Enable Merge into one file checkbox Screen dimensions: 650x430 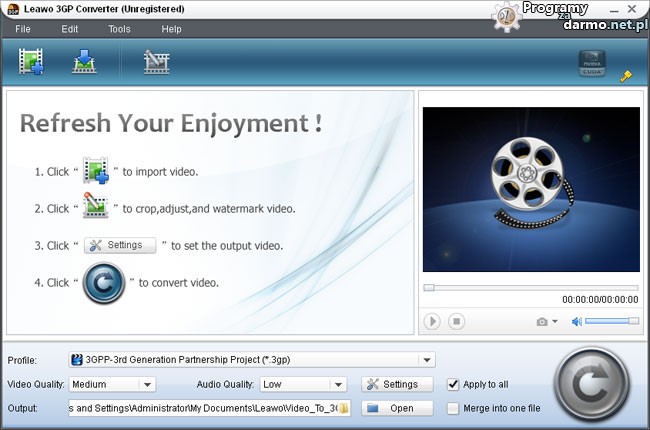coord(454,408)
